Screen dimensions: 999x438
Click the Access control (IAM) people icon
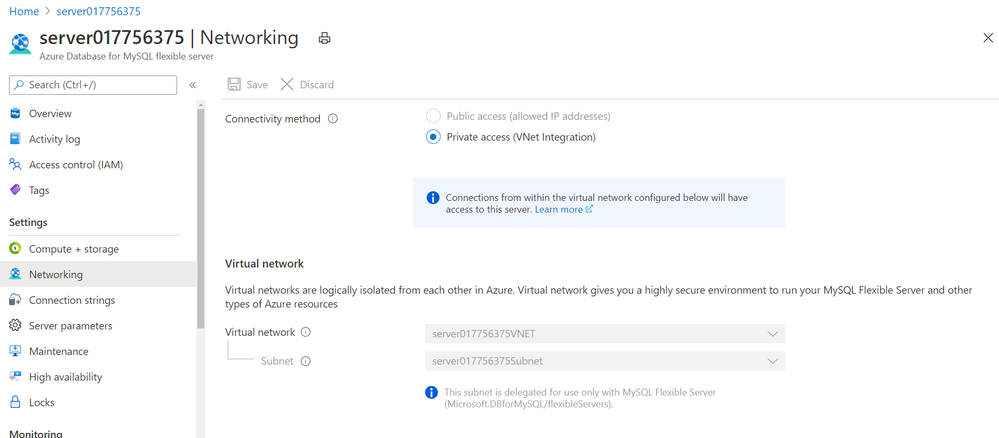coord(15,164)
